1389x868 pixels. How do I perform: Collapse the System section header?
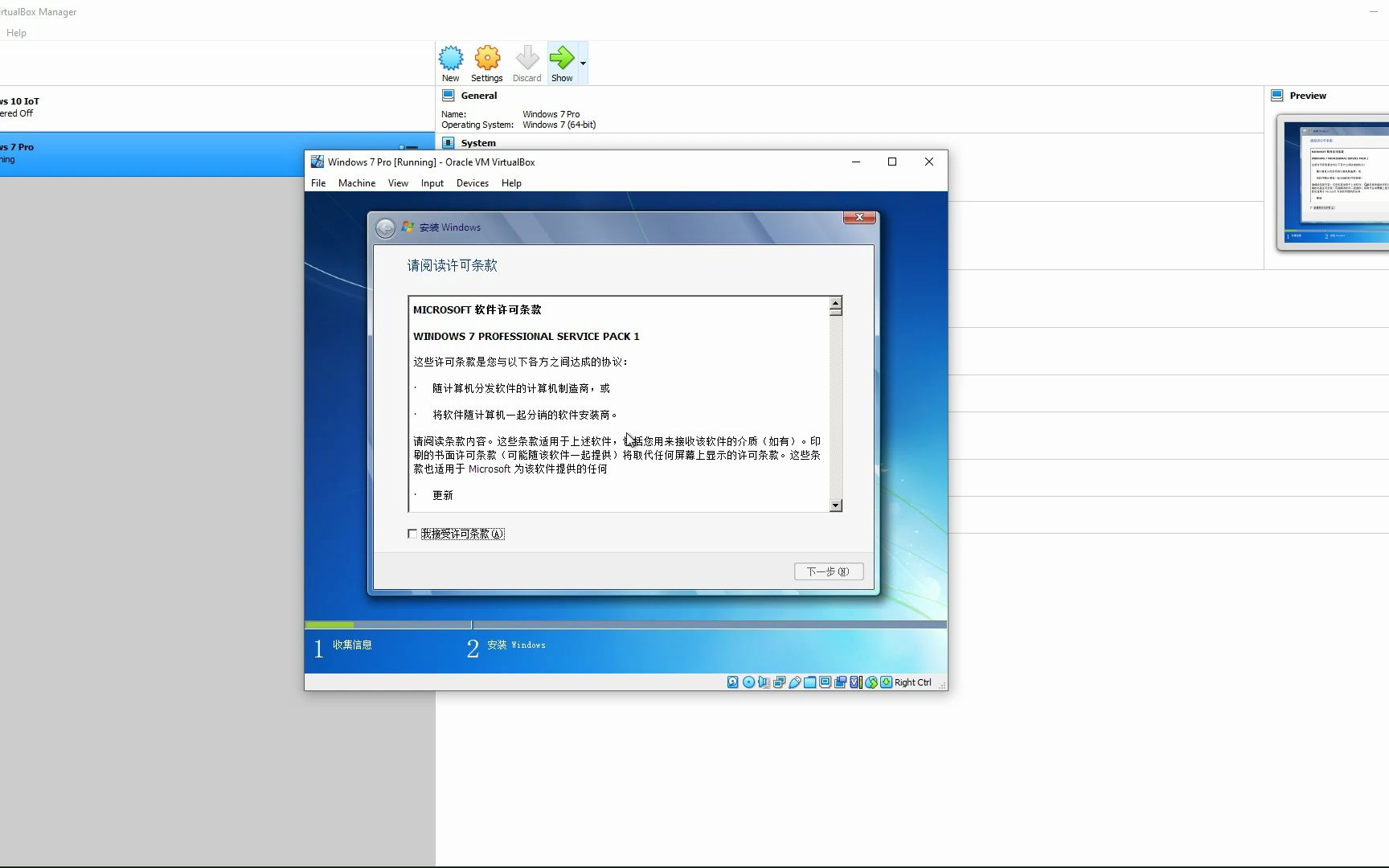pos(478,142)
